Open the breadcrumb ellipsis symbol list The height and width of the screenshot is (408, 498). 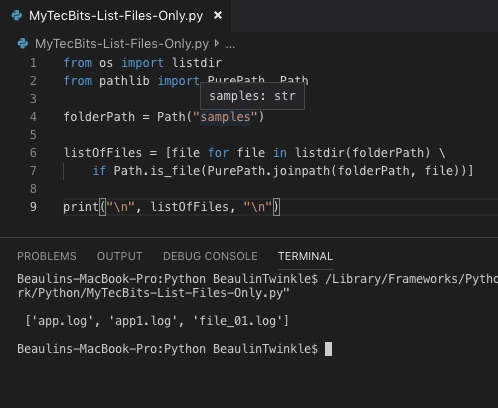[230, 45]
